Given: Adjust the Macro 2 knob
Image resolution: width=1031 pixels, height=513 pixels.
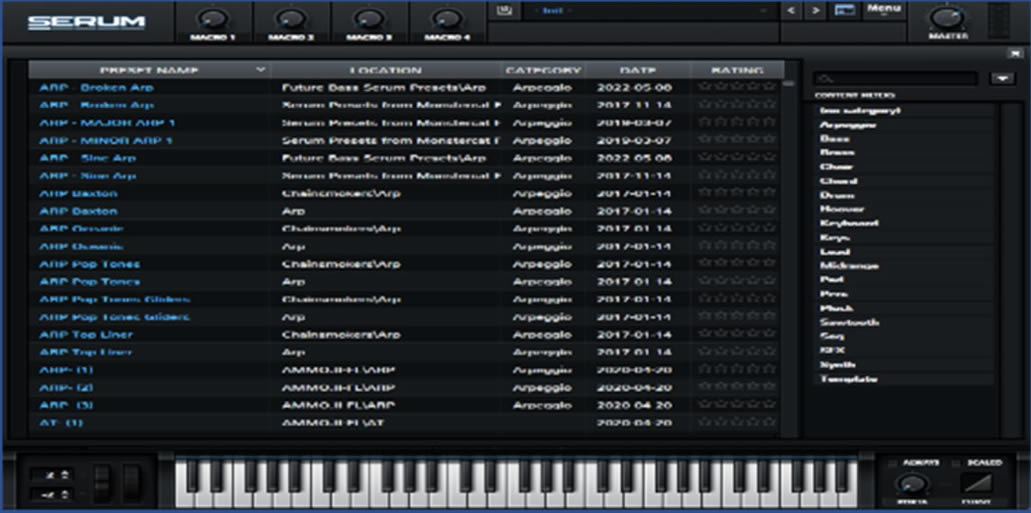Looking at the screenshot, I should pos(291,18).
